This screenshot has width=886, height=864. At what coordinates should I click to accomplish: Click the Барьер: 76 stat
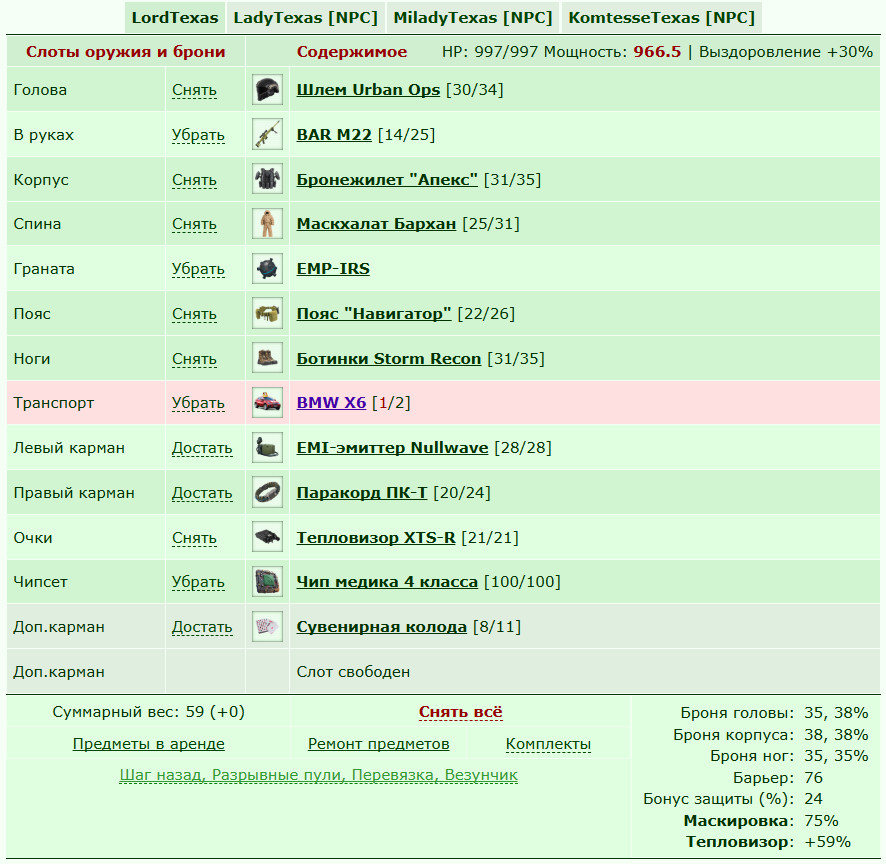pyautogui.click(x=778, y=778)
